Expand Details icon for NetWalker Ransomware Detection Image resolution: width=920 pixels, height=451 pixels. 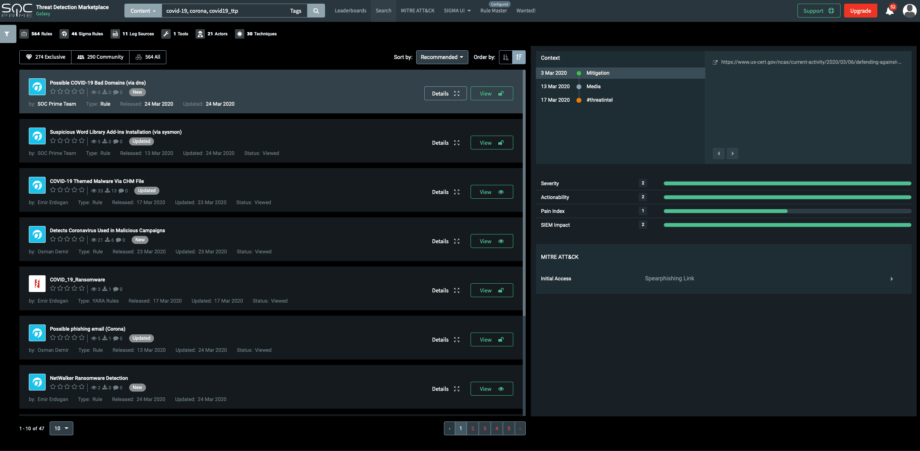pos(456,389)
